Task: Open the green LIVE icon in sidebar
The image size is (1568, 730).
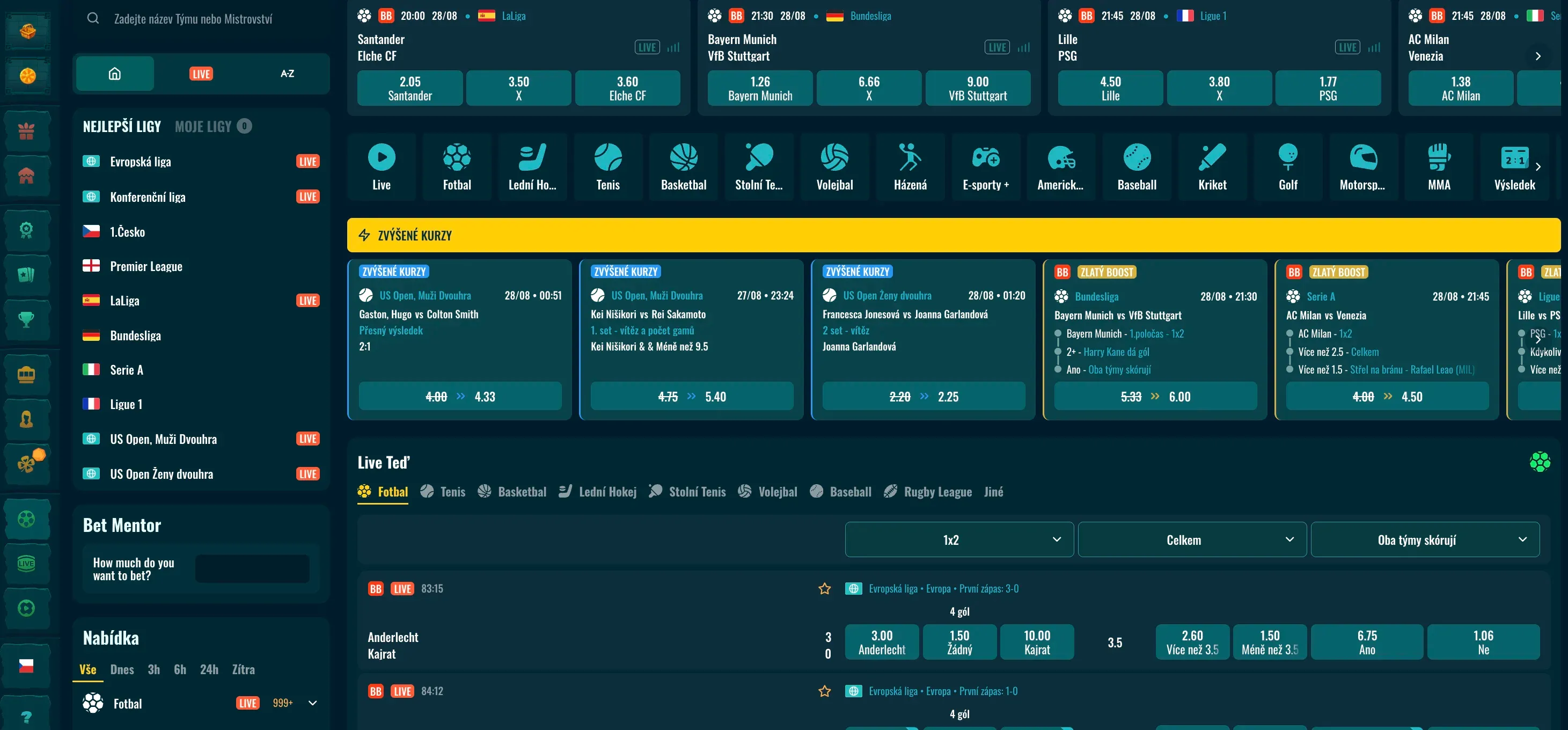Action: tap(26, 563)
